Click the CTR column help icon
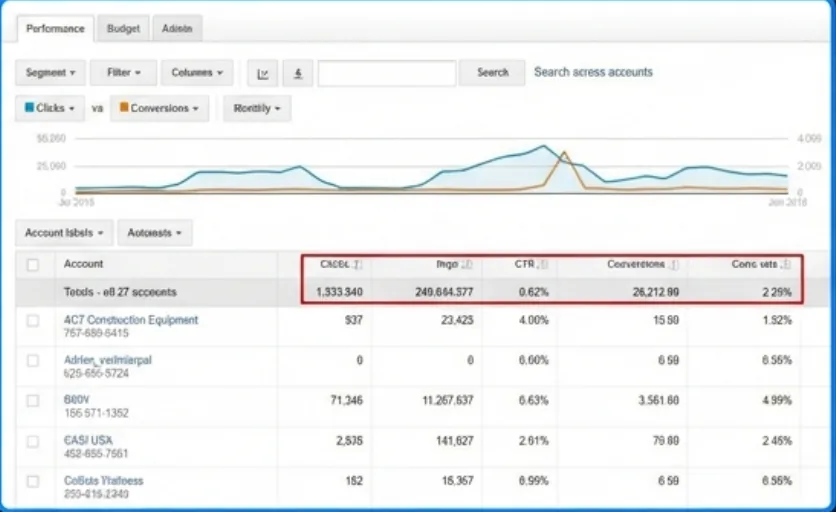This screenshot has height=512, width=836. [x=543, y=265]
